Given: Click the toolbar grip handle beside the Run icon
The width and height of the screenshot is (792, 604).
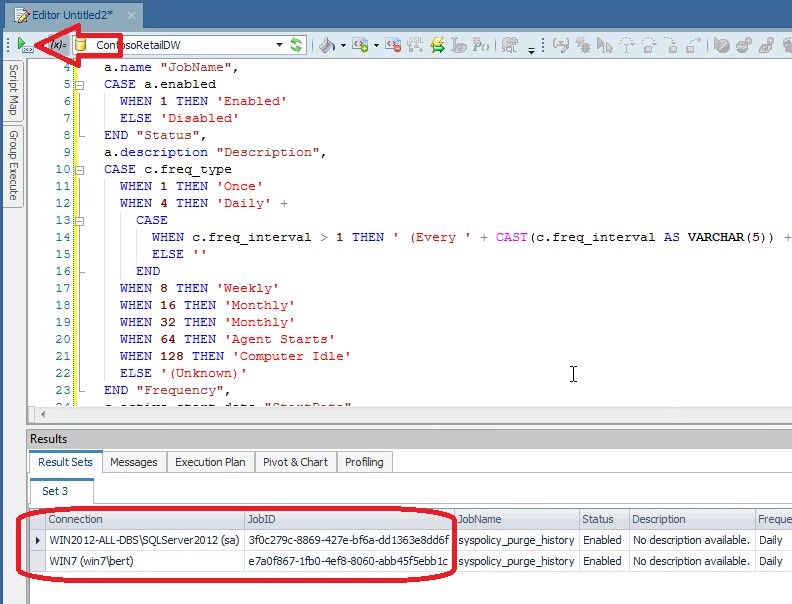Looking at the screenshot, I should (8, 45).
